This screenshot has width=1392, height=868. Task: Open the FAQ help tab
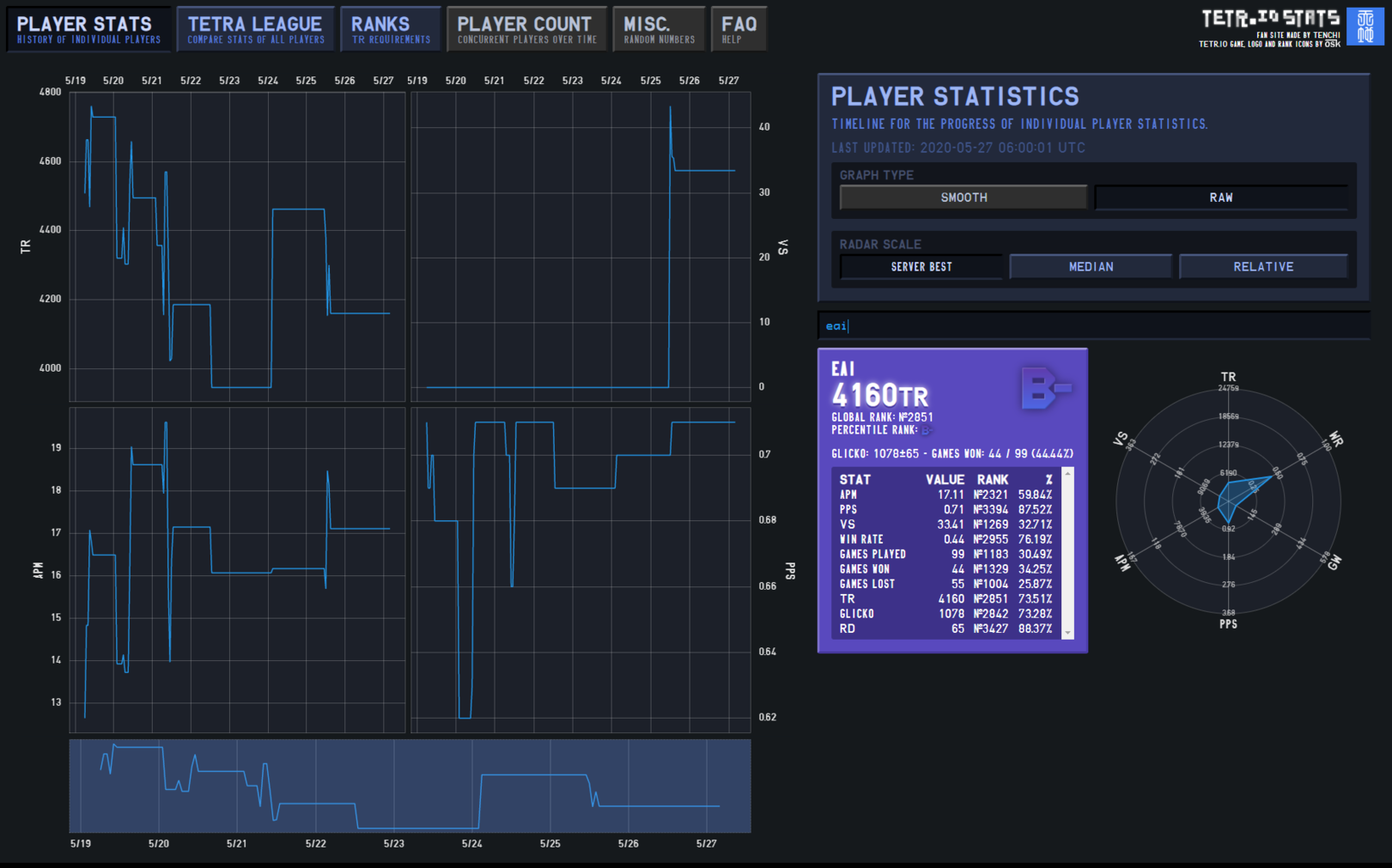click(739, 29)
